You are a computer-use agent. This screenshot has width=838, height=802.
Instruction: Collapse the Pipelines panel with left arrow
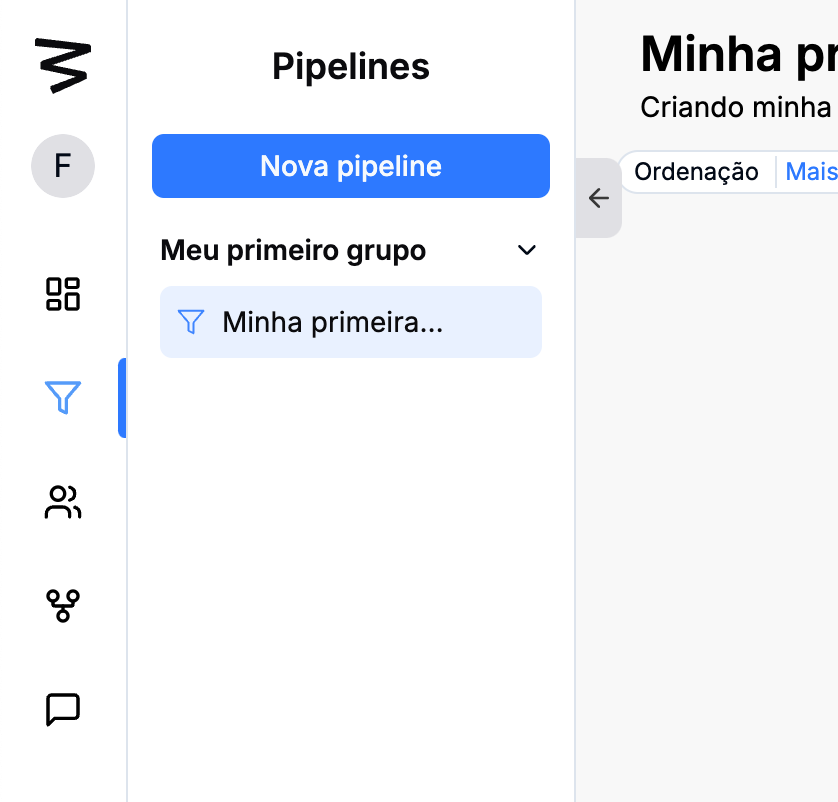coord(599,198)
